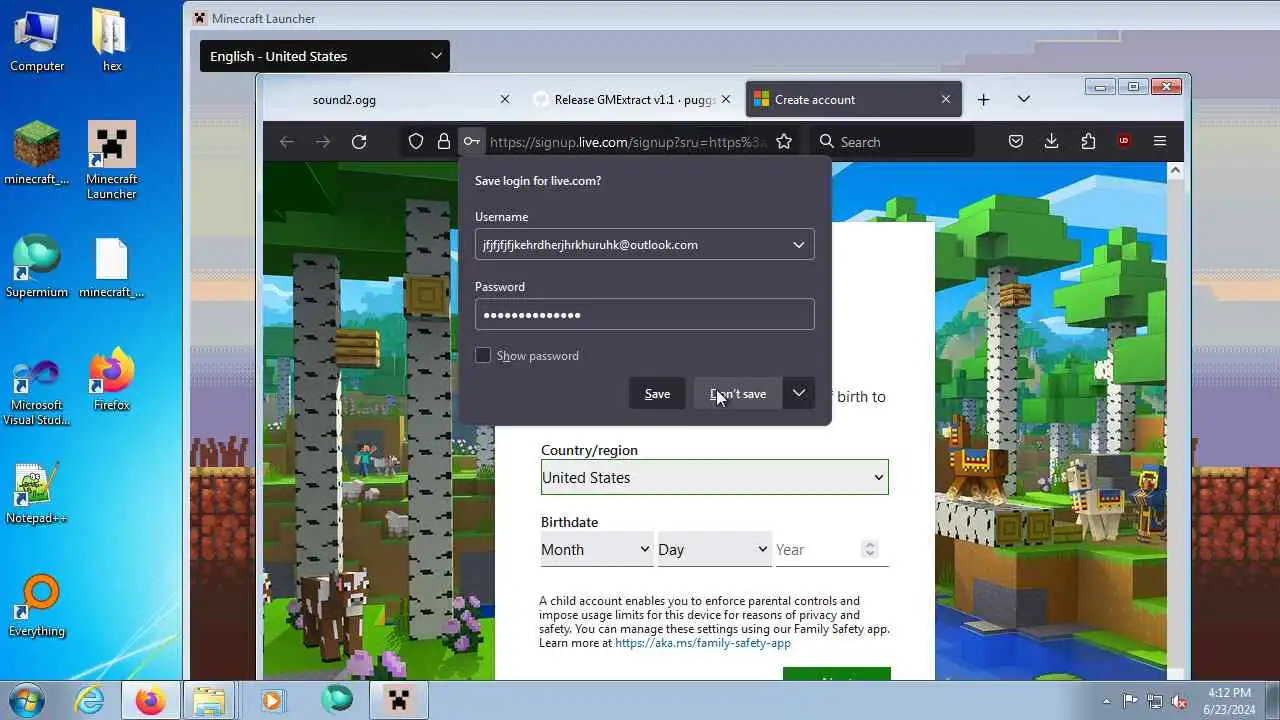
Task: Enable the Show password checkbox
Action: pos(483,355)
